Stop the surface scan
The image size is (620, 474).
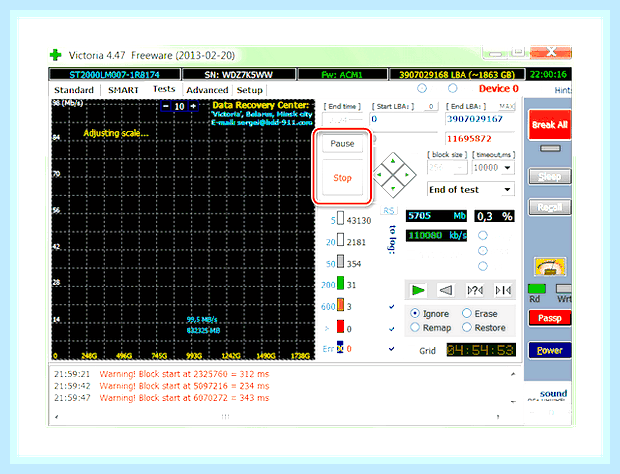click(x=342, y=178)
